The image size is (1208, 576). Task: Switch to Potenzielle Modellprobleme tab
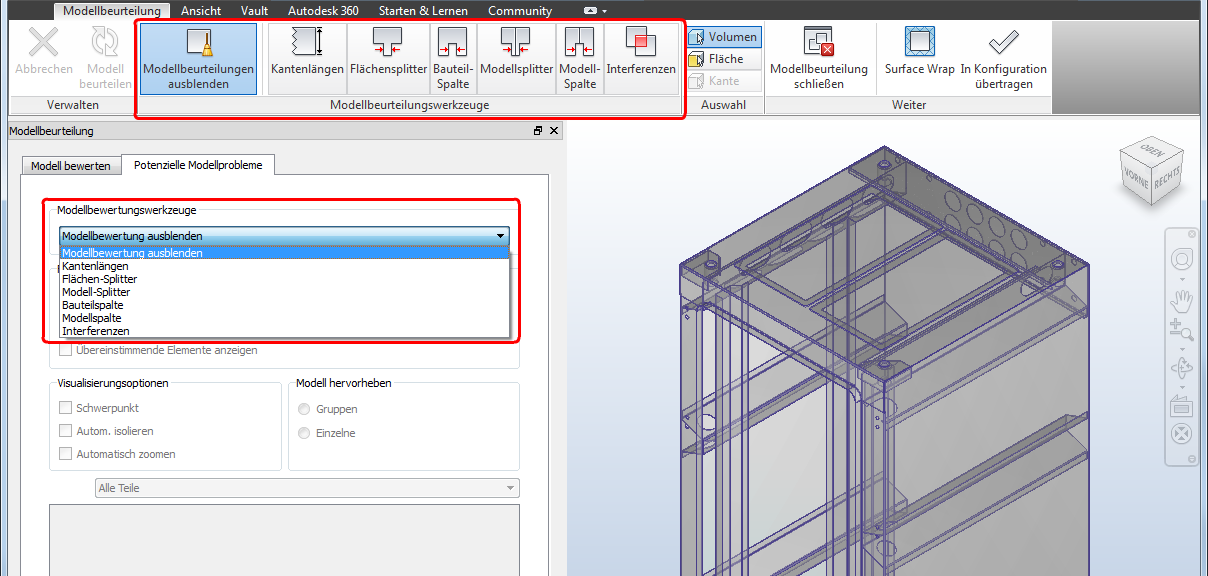tap(198, 165)
